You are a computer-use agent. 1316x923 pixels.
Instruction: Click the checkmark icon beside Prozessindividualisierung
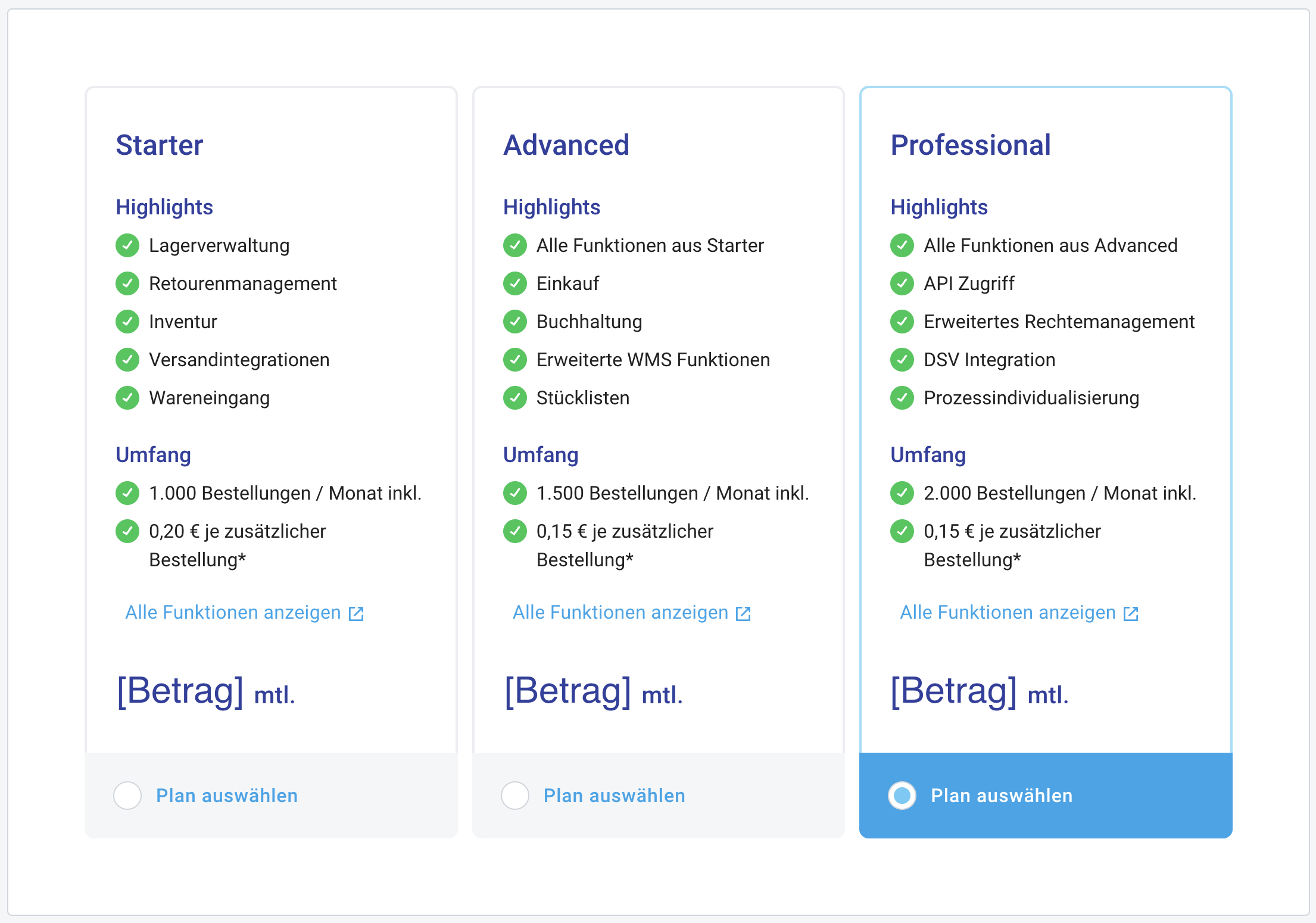pos(902,398)
